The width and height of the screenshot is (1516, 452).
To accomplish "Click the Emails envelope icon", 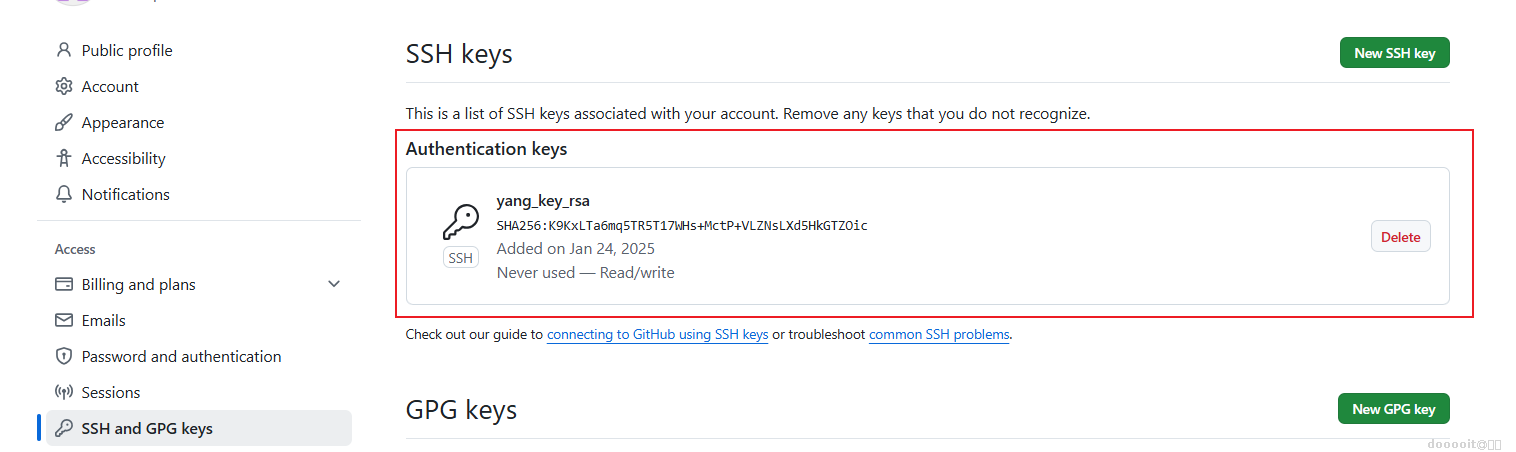I will tap(64, 320).
